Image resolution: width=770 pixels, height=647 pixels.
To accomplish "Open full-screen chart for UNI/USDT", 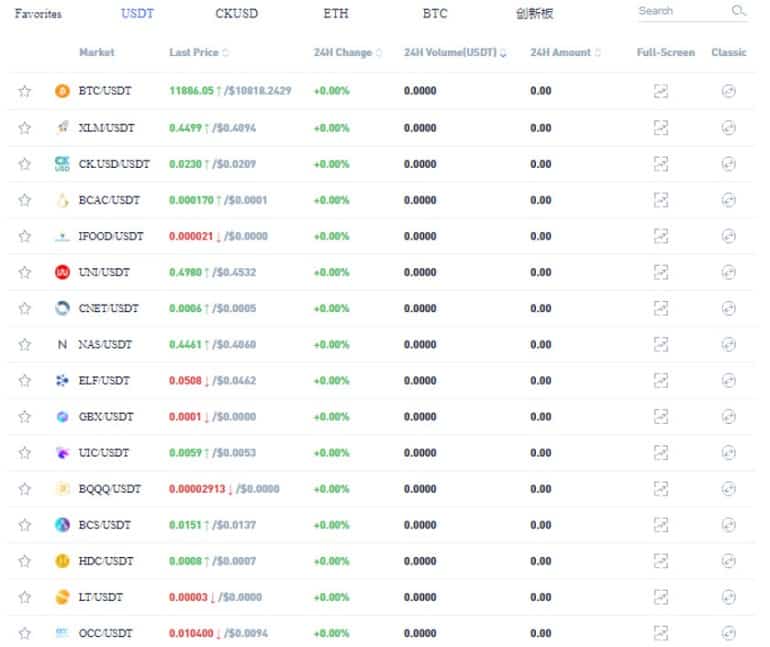I will [661, 272].
